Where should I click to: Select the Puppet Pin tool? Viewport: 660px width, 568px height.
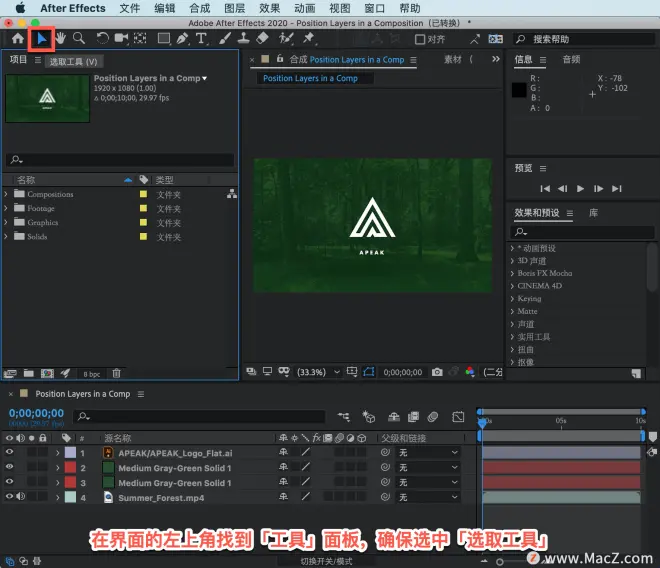pyautogui.click(x=309, y=38)
